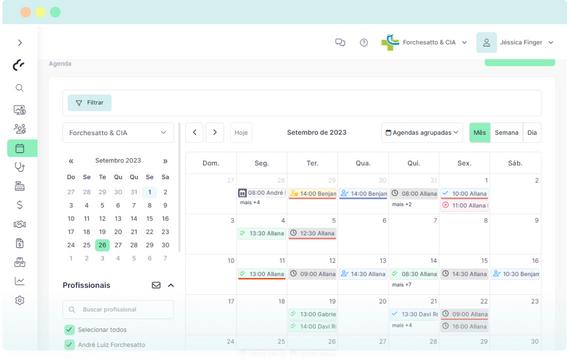Click the Filtrar button

click(90, 103)
